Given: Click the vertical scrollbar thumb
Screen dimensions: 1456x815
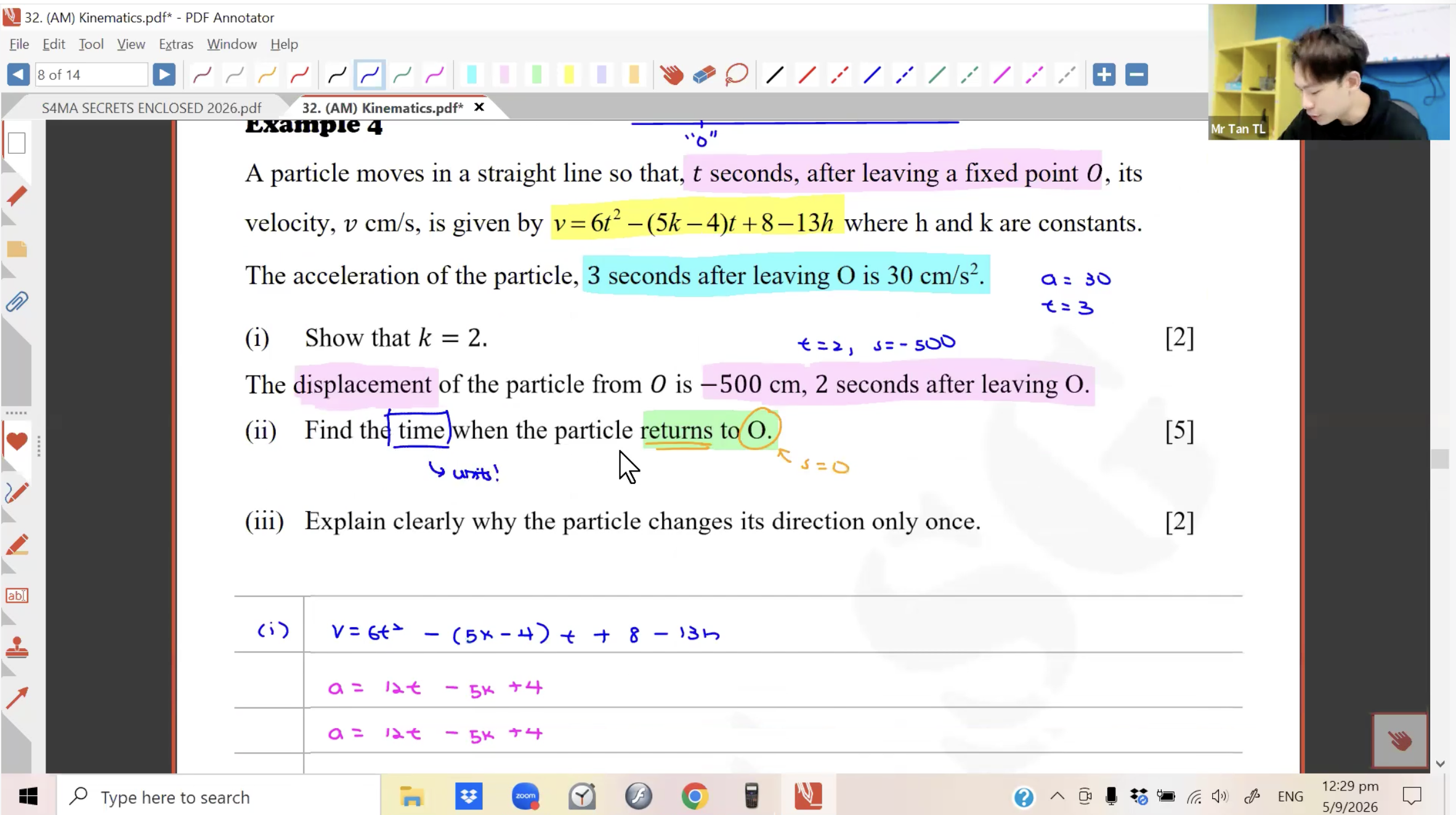Looking at the screenshot, I should pos(1440,459).
